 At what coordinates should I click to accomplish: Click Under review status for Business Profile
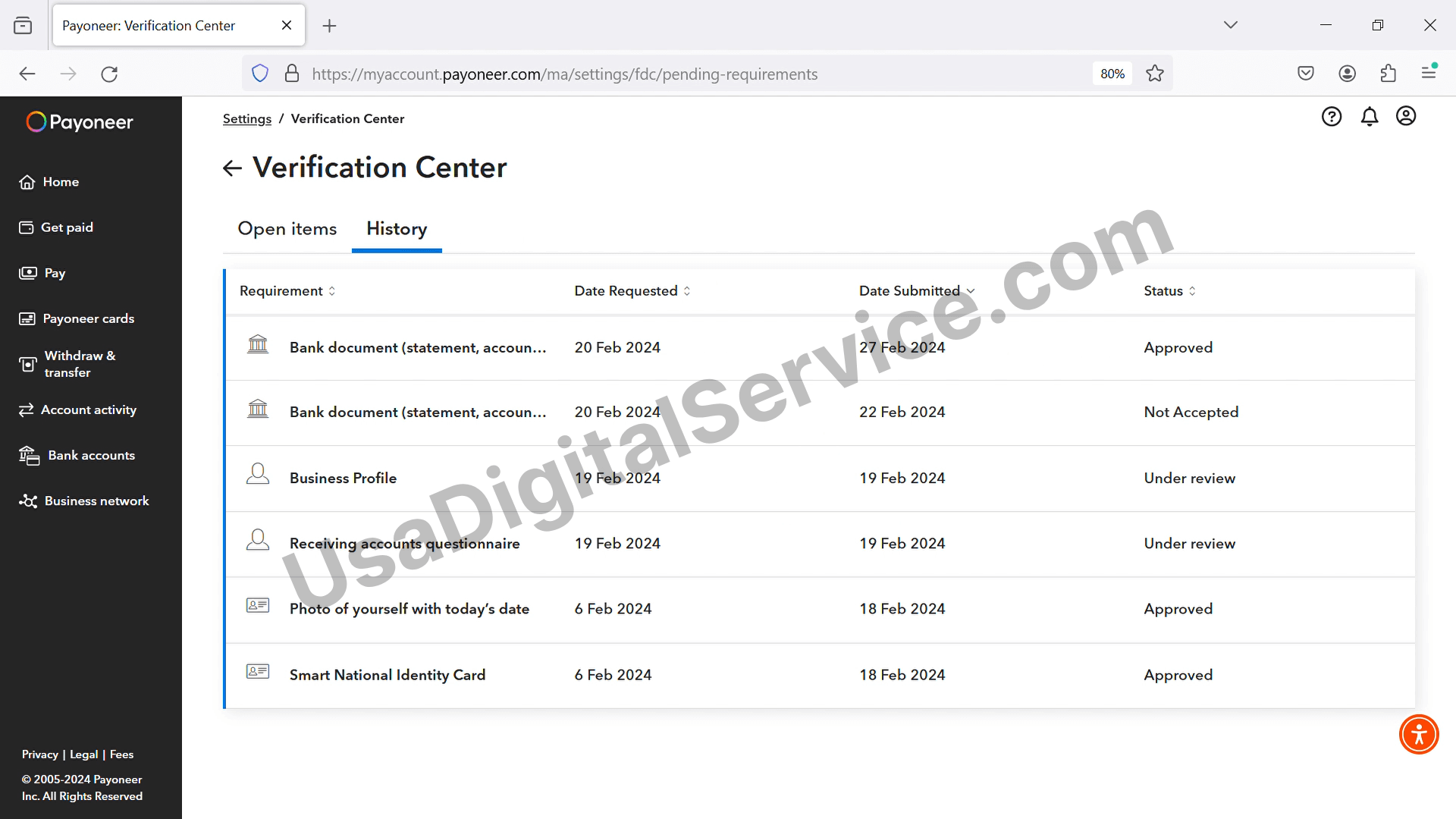[1189, 479]
